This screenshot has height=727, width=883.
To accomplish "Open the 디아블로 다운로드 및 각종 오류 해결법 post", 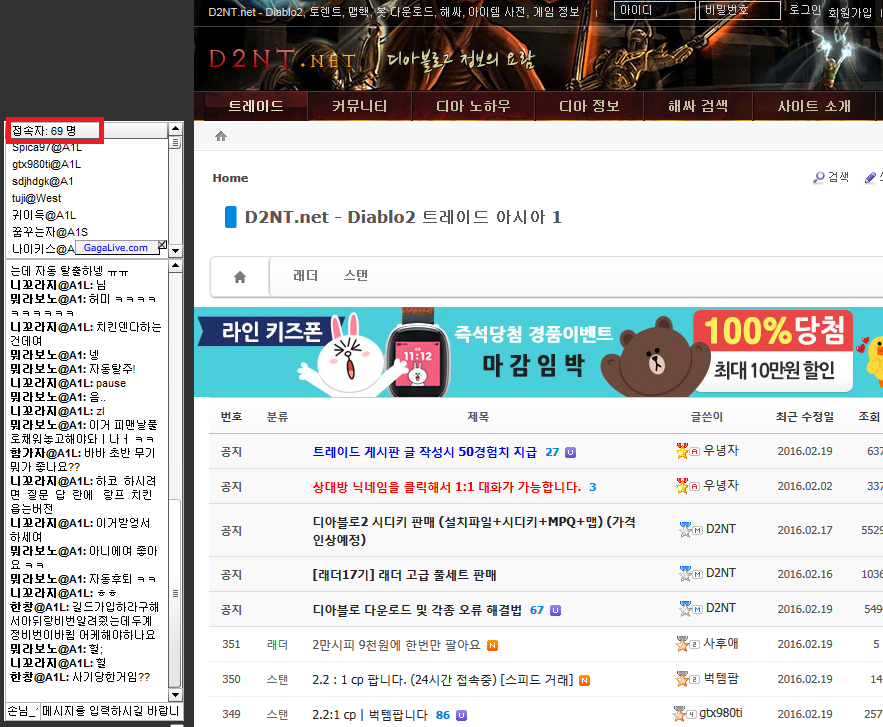I will 417,610.
